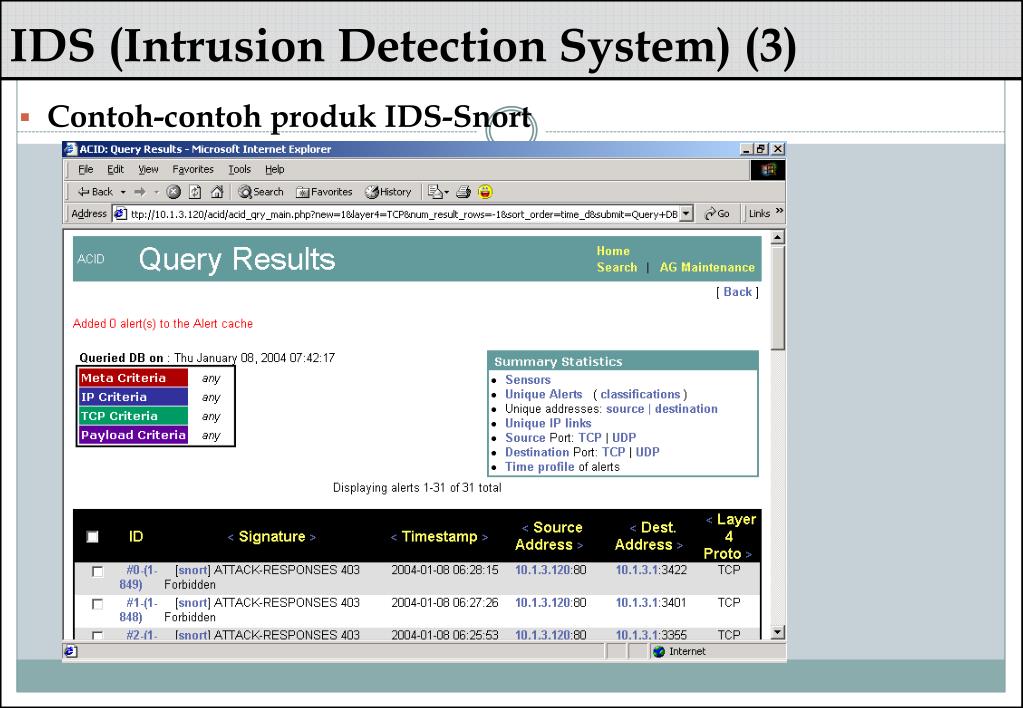Image resolution: width=1023 pixels, height=708 pixels.
Task: Click the Back navigation arrow button
Action: (95, 192)
